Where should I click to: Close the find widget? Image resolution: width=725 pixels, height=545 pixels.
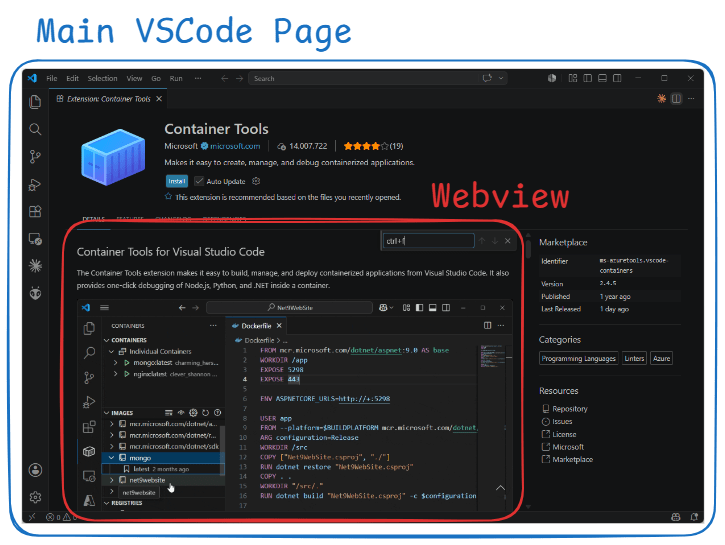[508, 241]
